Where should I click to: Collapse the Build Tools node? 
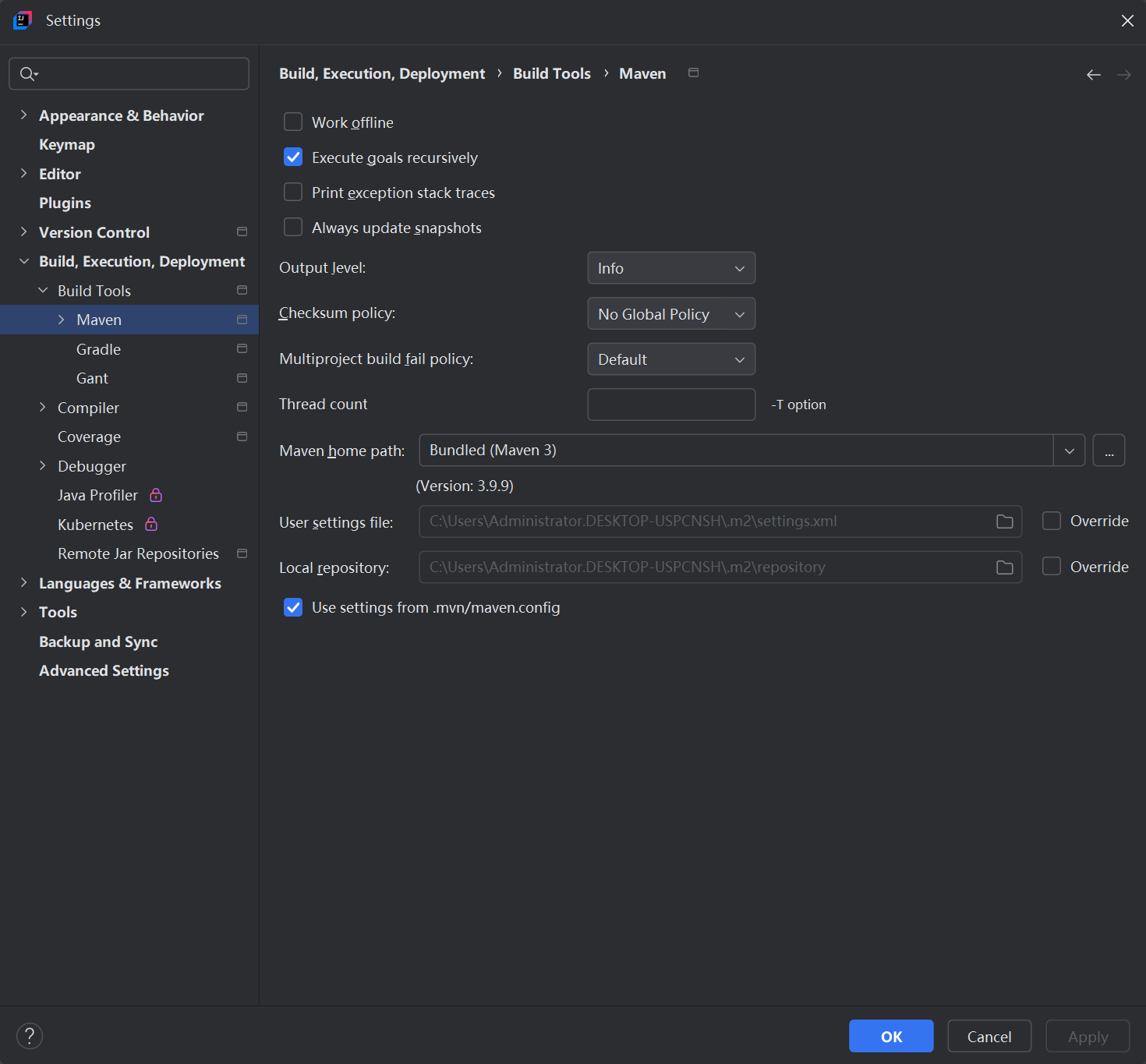43,290
